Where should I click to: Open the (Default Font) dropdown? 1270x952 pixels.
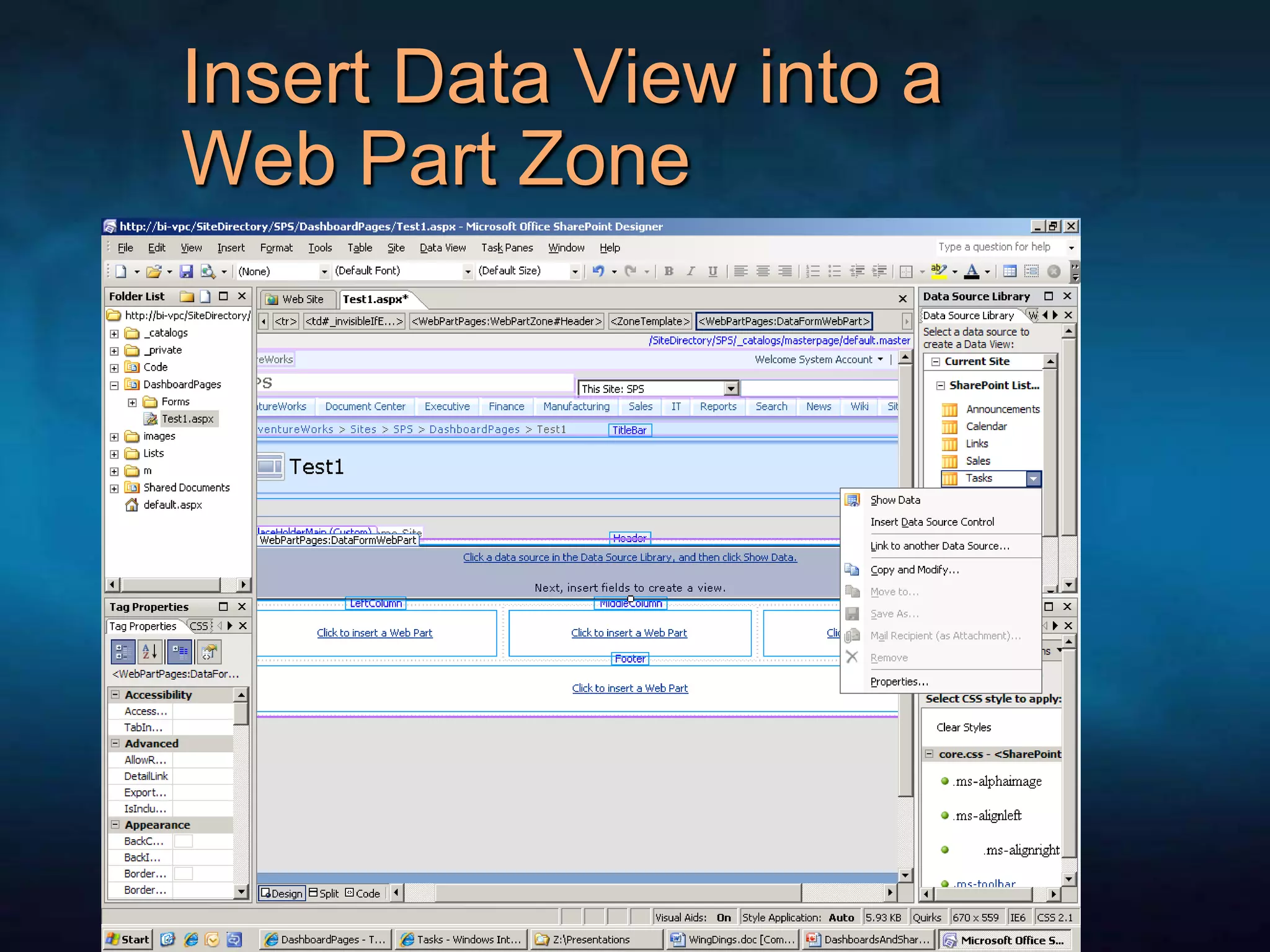[x=468, y=271]
